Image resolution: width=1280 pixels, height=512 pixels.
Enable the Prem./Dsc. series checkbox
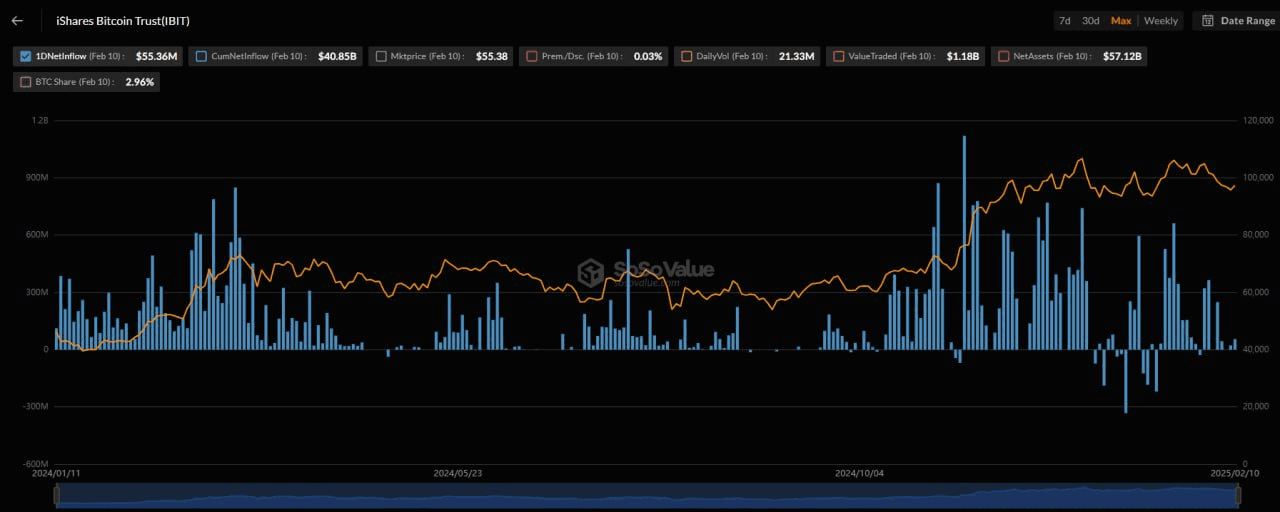[x=532, y=56]
